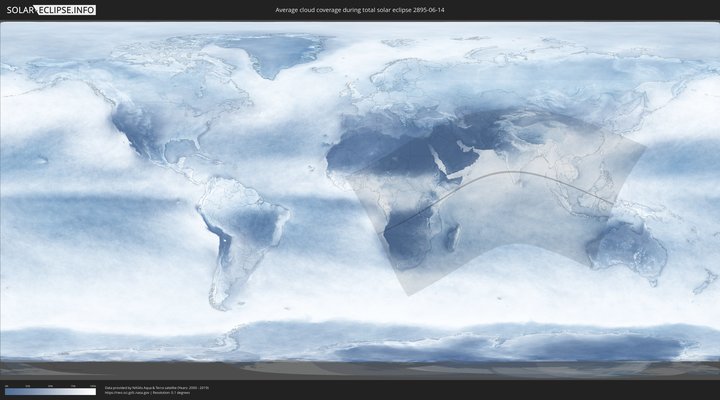This screenshot has height=400, width=720.
Task: Click the dark blue 0% end of the legend
Action: click(x=8, y=391)
